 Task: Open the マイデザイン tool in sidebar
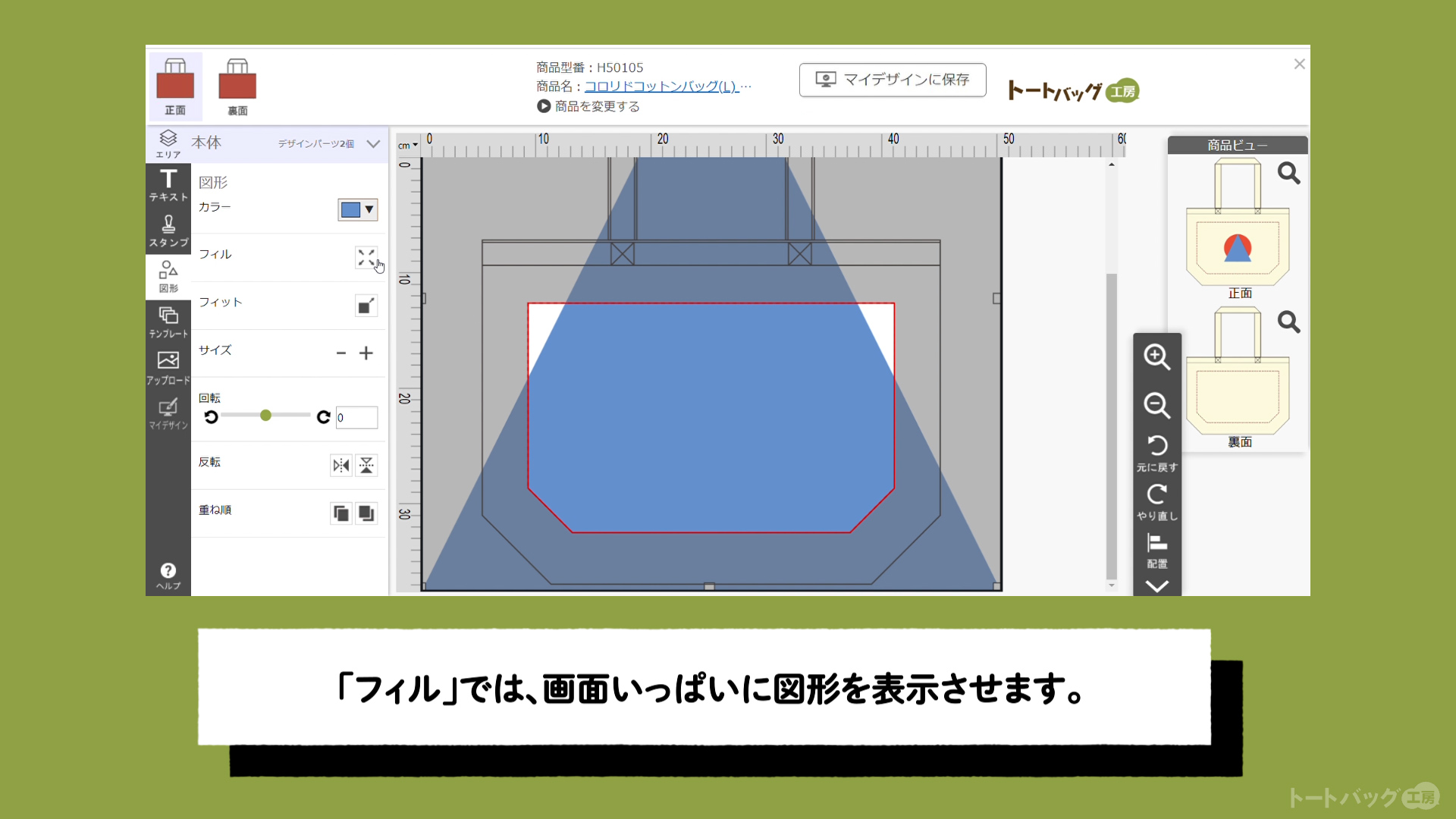coord(168,414)
